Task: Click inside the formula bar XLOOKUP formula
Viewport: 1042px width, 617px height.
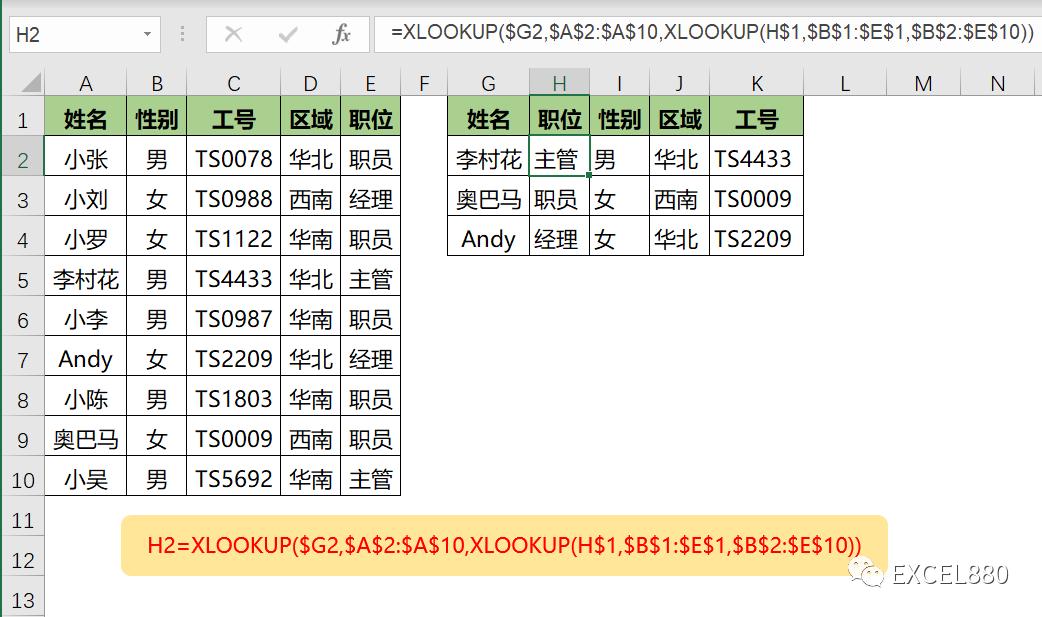Action: click(600, 34)
